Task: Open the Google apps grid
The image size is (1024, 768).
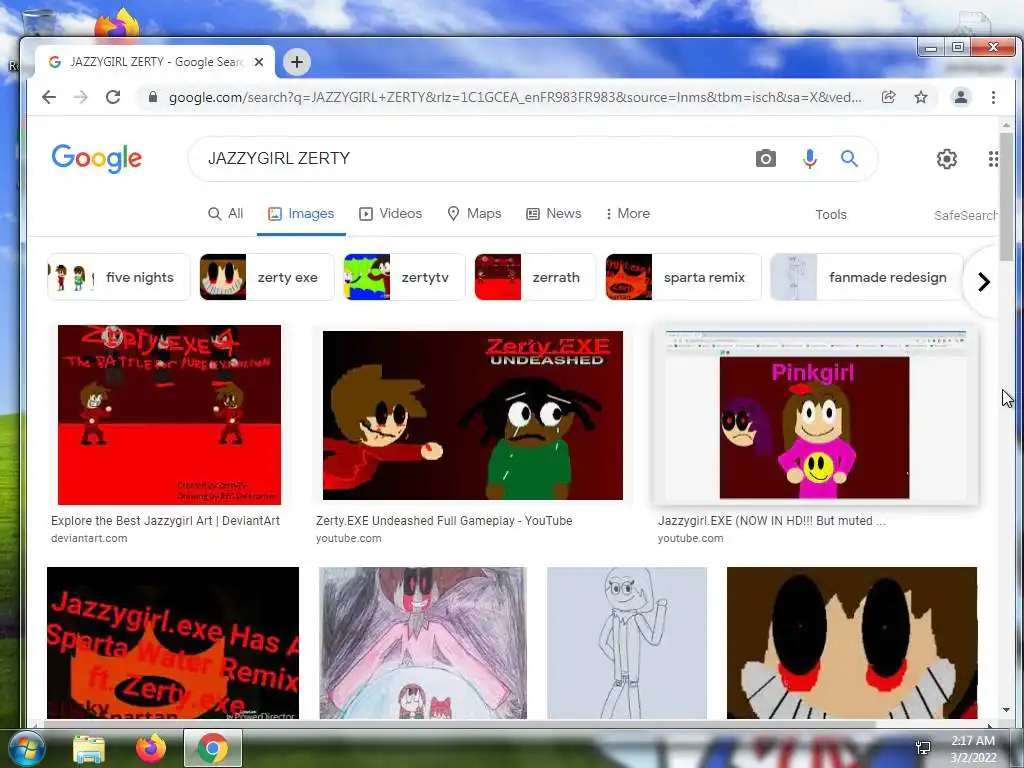Action: pos(993,159)
